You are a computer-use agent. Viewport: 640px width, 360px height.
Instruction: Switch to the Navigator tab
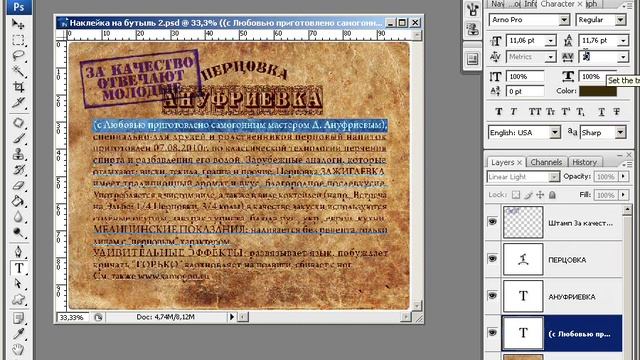tap(498, 4)
